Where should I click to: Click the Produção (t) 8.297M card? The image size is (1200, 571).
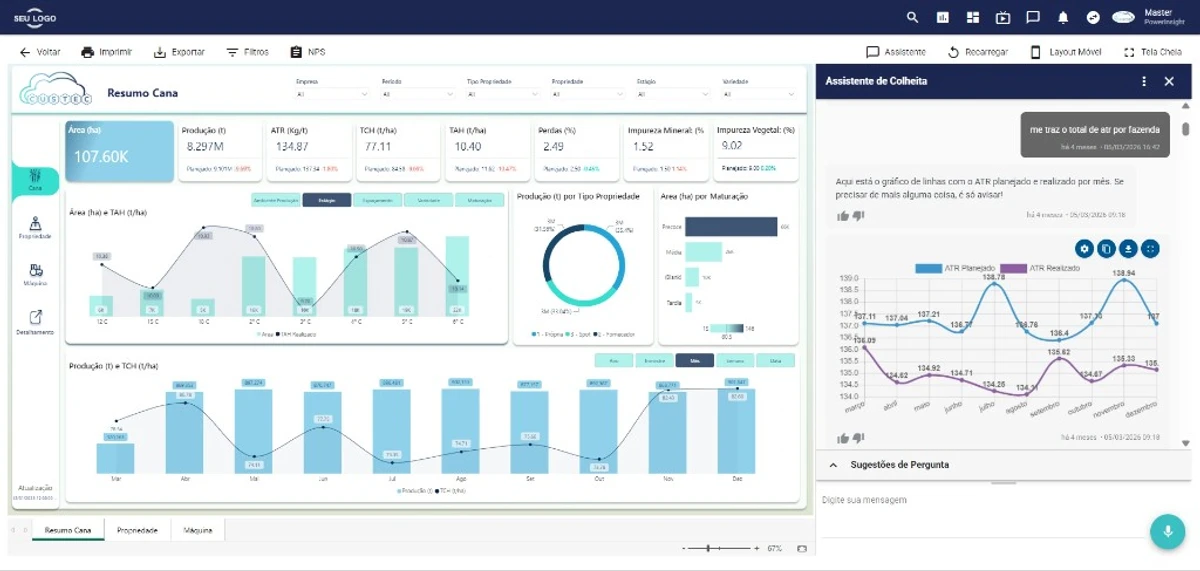(220, 151)
